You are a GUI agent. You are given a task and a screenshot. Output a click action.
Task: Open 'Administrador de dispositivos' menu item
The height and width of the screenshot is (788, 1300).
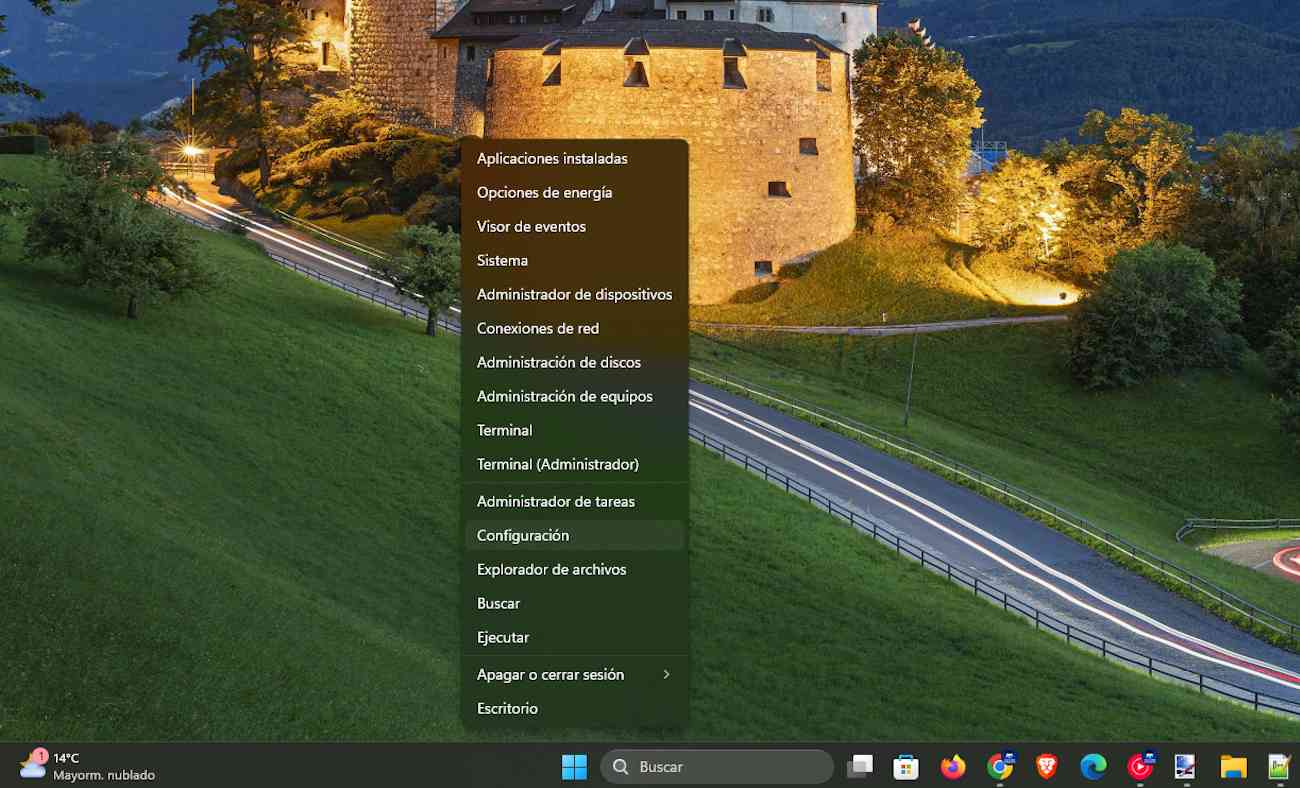[x=574, y=294]
